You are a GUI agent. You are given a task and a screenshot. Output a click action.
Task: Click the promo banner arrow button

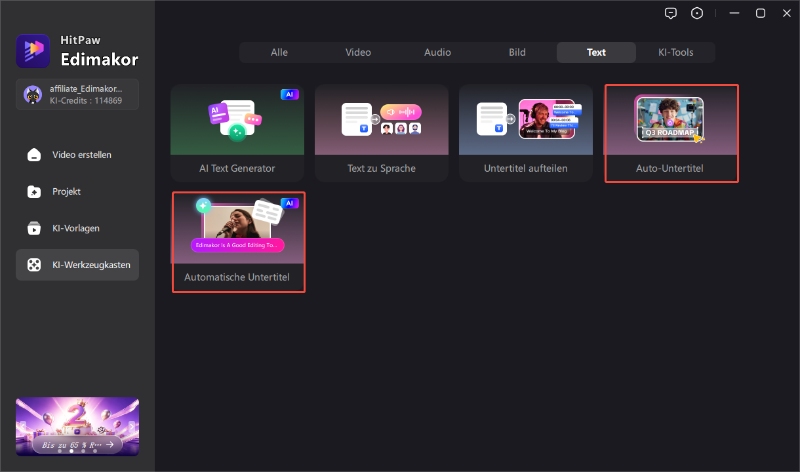click(110, 444)
